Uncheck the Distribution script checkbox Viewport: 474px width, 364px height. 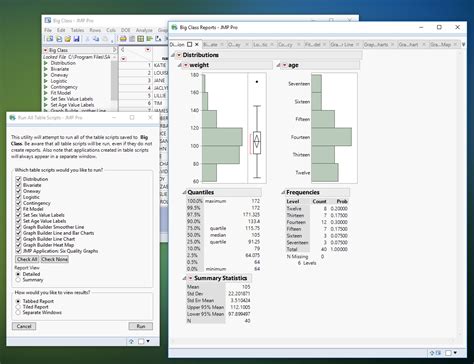[x=18, y=179]
